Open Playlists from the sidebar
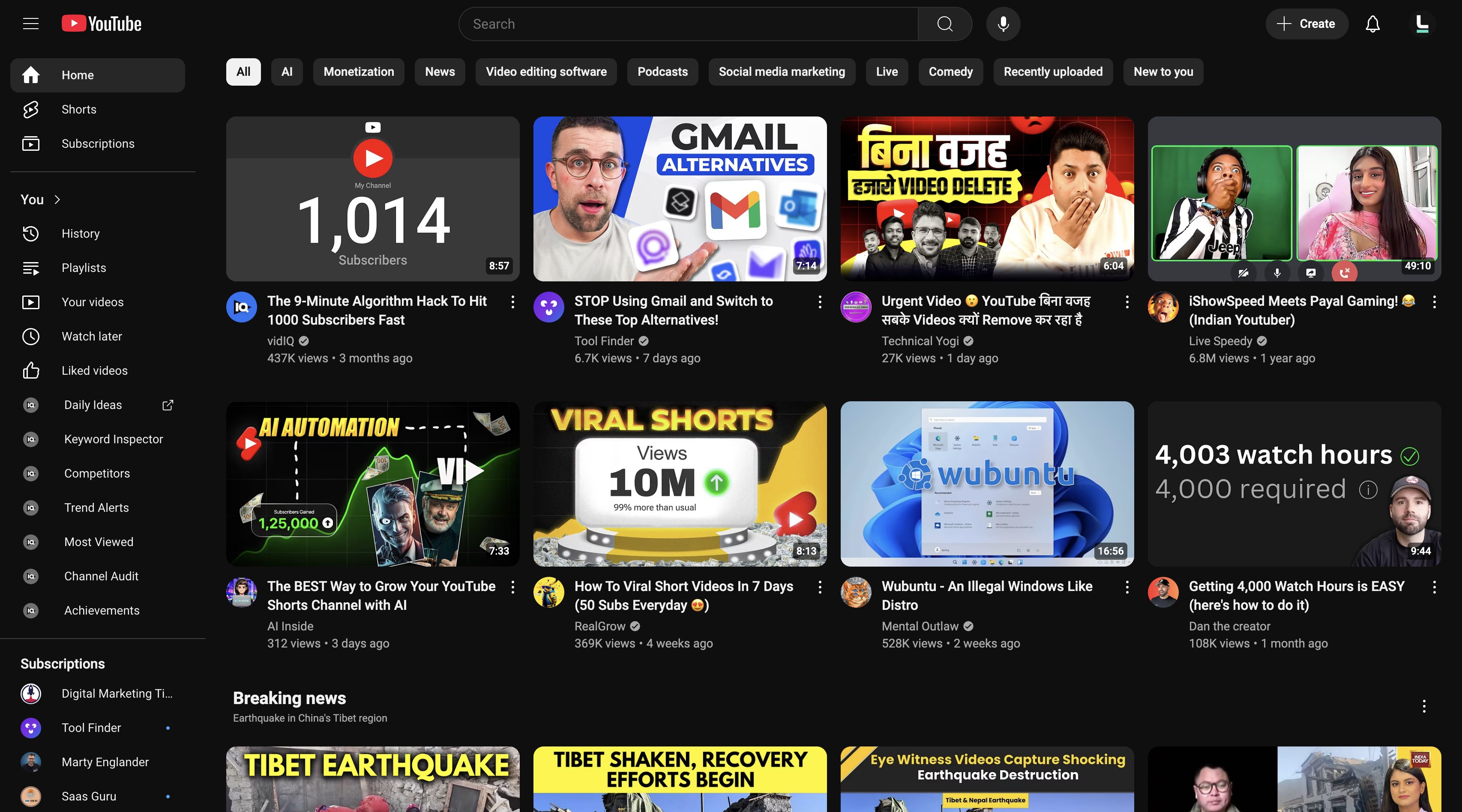The image size is (1462, 812). point(98,268)
